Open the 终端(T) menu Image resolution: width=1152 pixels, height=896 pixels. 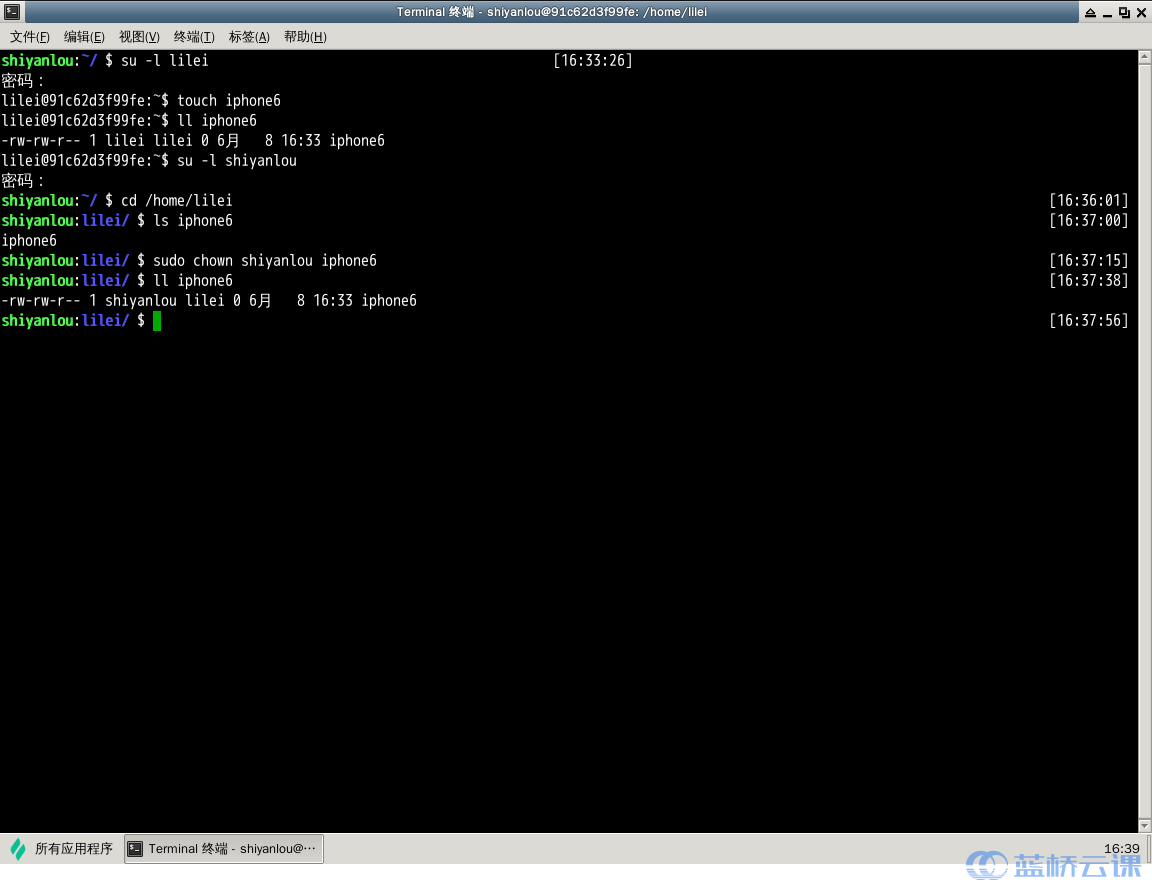tap(194, 37)
